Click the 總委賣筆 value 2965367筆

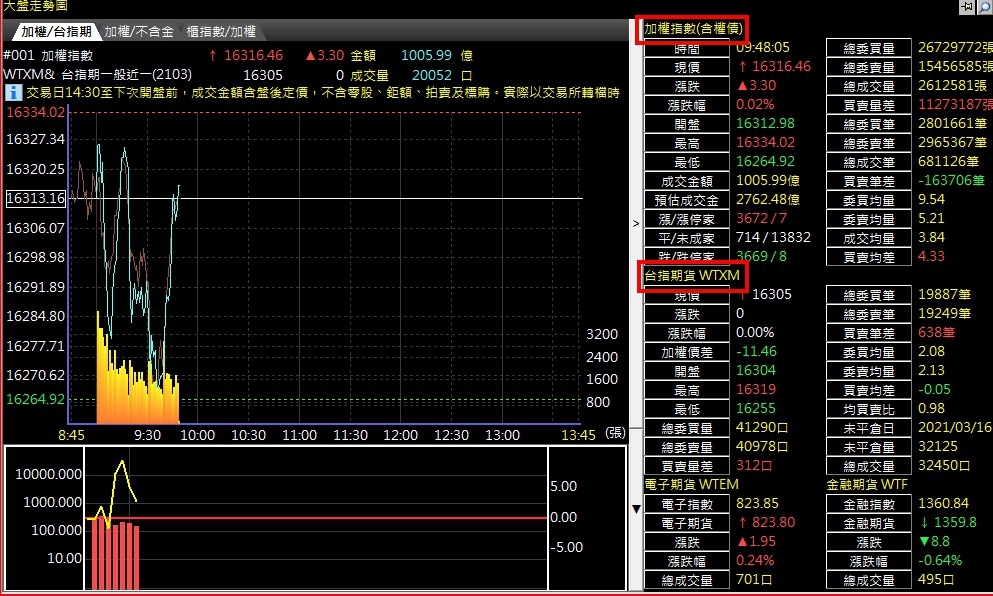point(952,143)
